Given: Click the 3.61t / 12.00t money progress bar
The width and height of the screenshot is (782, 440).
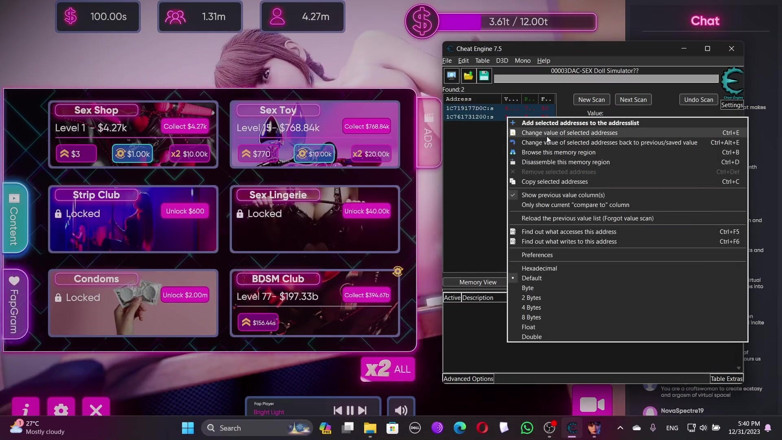Looking at the screenshot, I should click(x=517, y=21).
